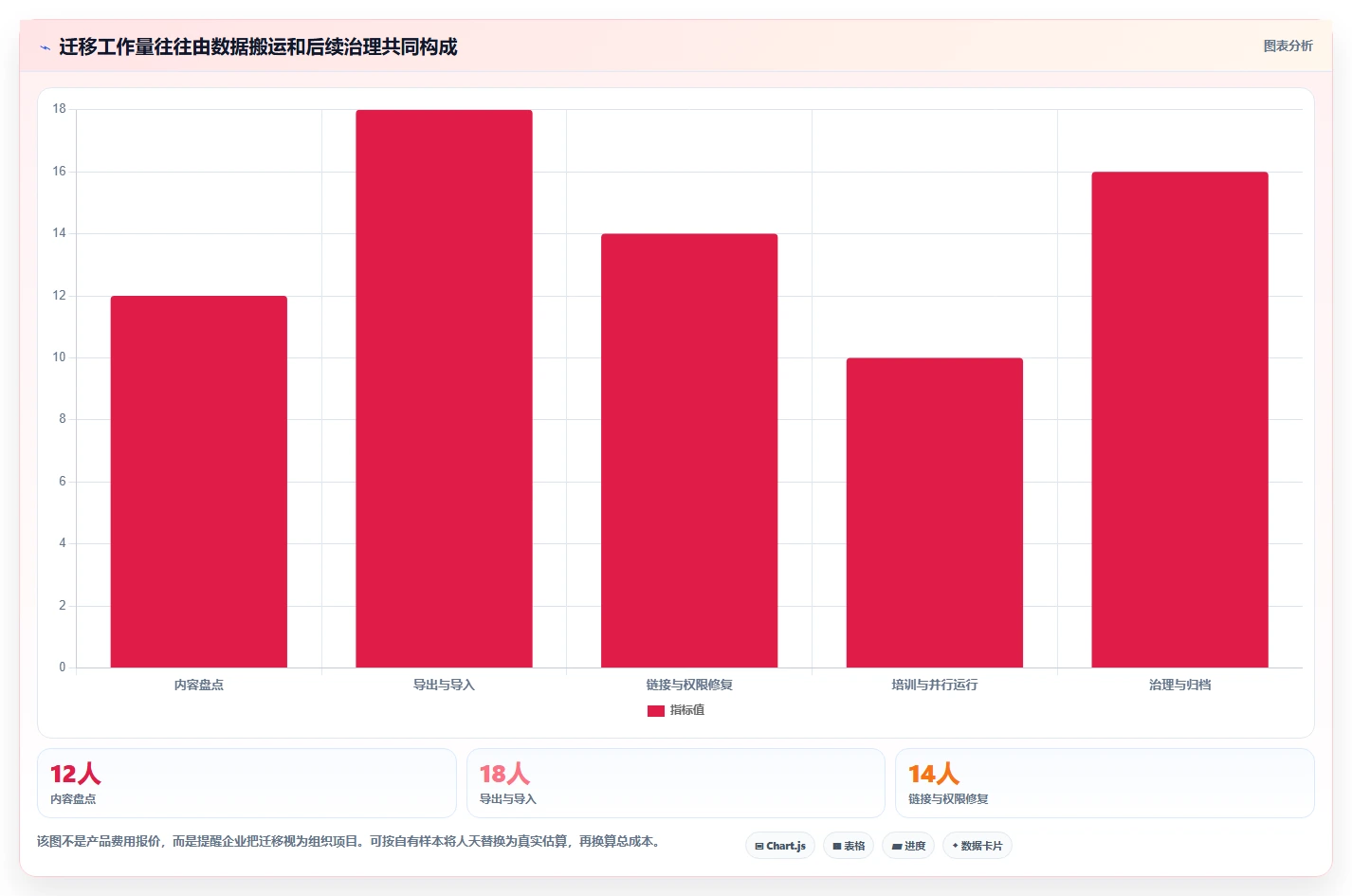Open the 14人 链接与权限修复 data card
Screen dimensions: 1352x896
tap(1105, 783)
